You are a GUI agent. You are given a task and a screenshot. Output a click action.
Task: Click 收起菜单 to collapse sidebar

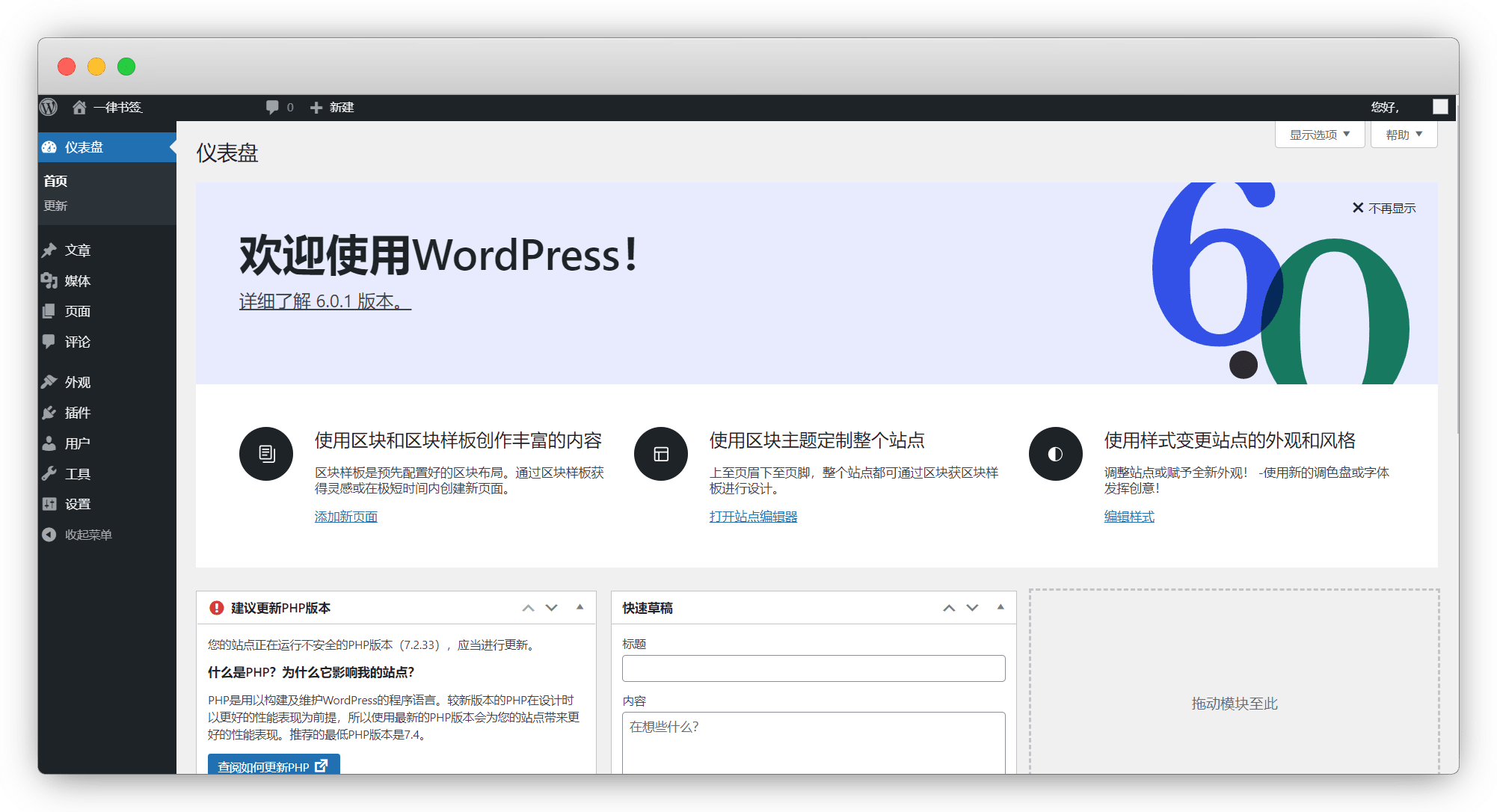(88, 535)
